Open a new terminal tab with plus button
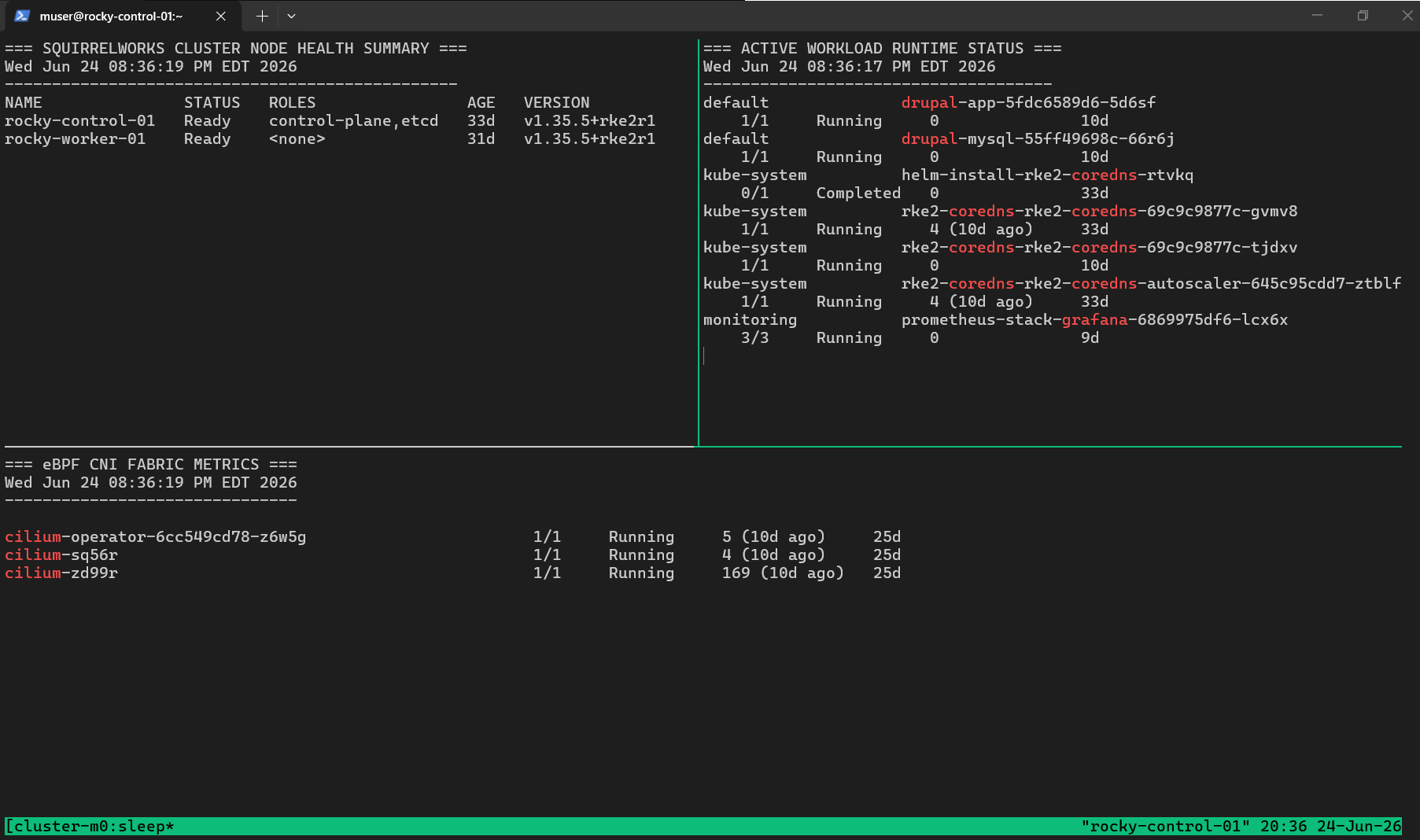This screenshot has width=1420, height=840. click(262, 16)
